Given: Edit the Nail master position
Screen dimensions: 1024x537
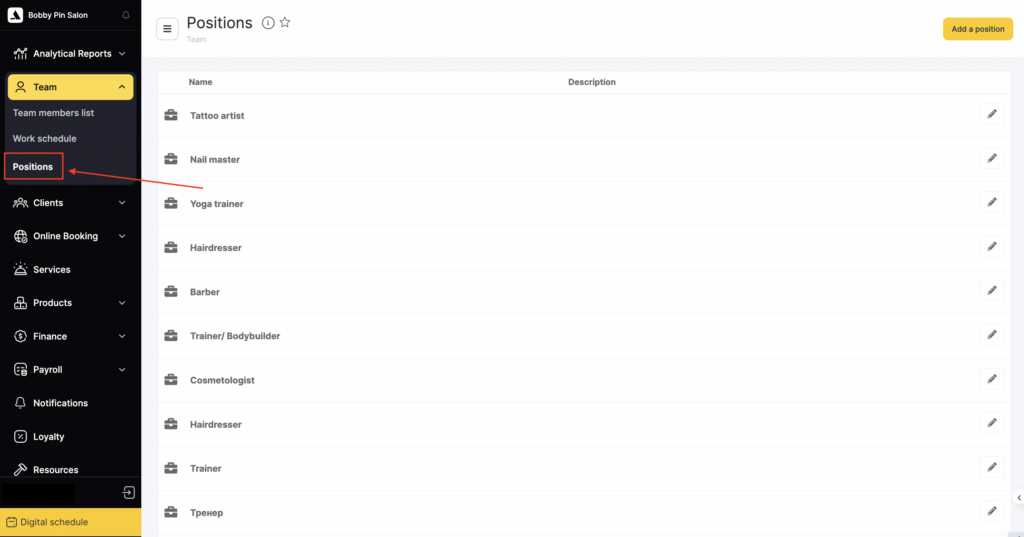Looking at the screenshot, I should coord(992,158).
